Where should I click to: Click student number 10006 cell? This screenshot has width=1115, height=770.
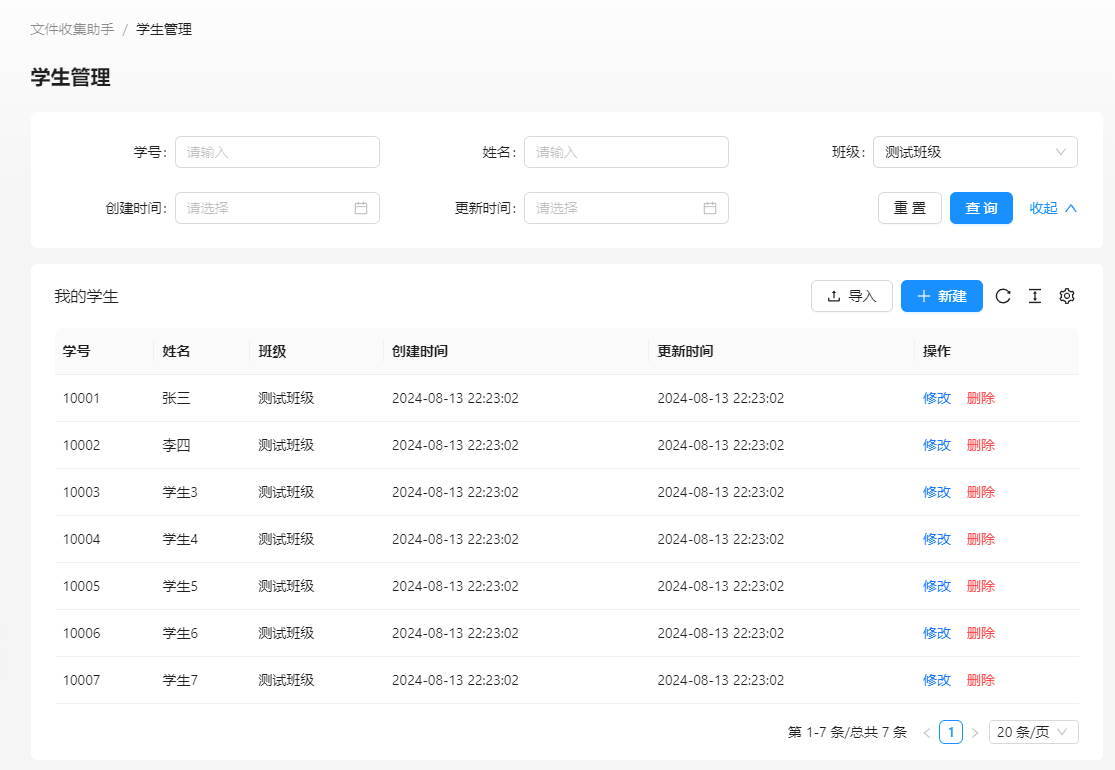[x=81, y=633]
